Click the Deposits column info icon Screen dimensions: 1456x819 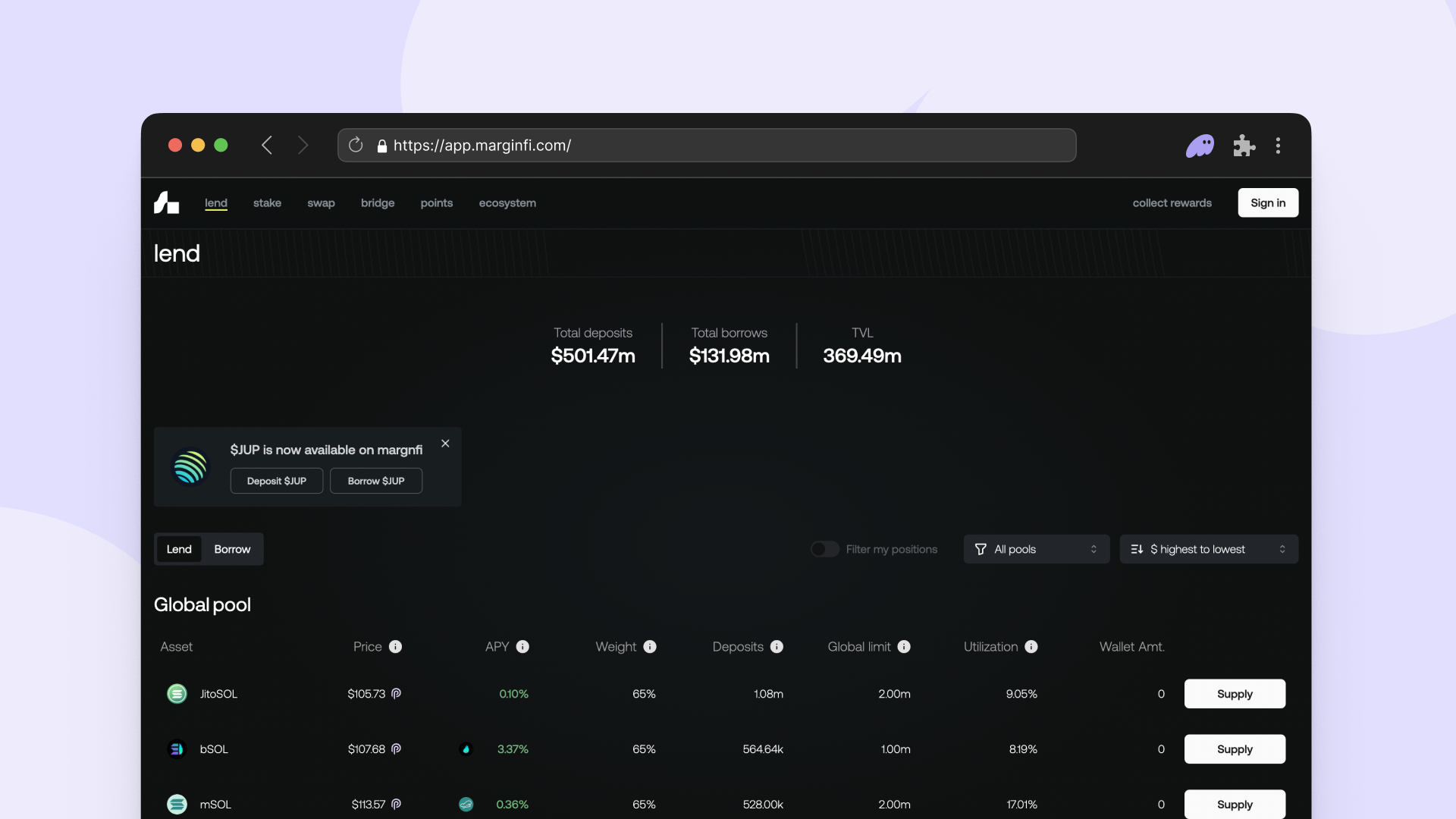(777, 647)
